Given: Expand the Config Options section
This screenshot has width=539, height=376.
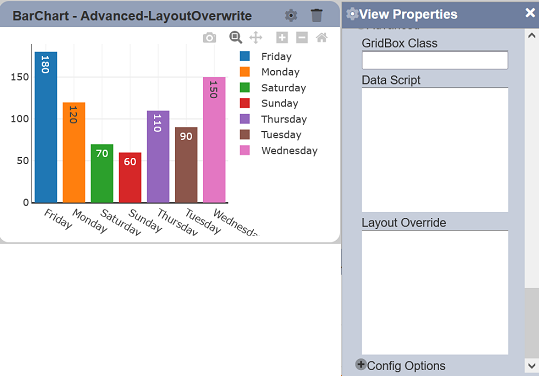Looking at the screenshot, I should 401,365.
